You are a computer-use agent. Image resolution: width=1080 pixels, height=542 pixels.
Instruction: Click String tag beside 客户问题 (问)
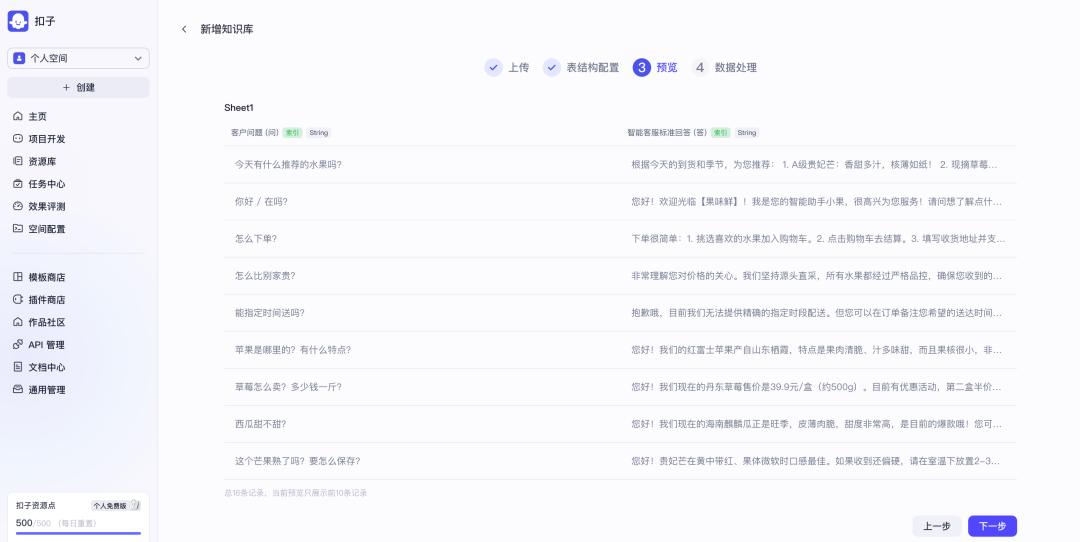click(x=318, y=132)
